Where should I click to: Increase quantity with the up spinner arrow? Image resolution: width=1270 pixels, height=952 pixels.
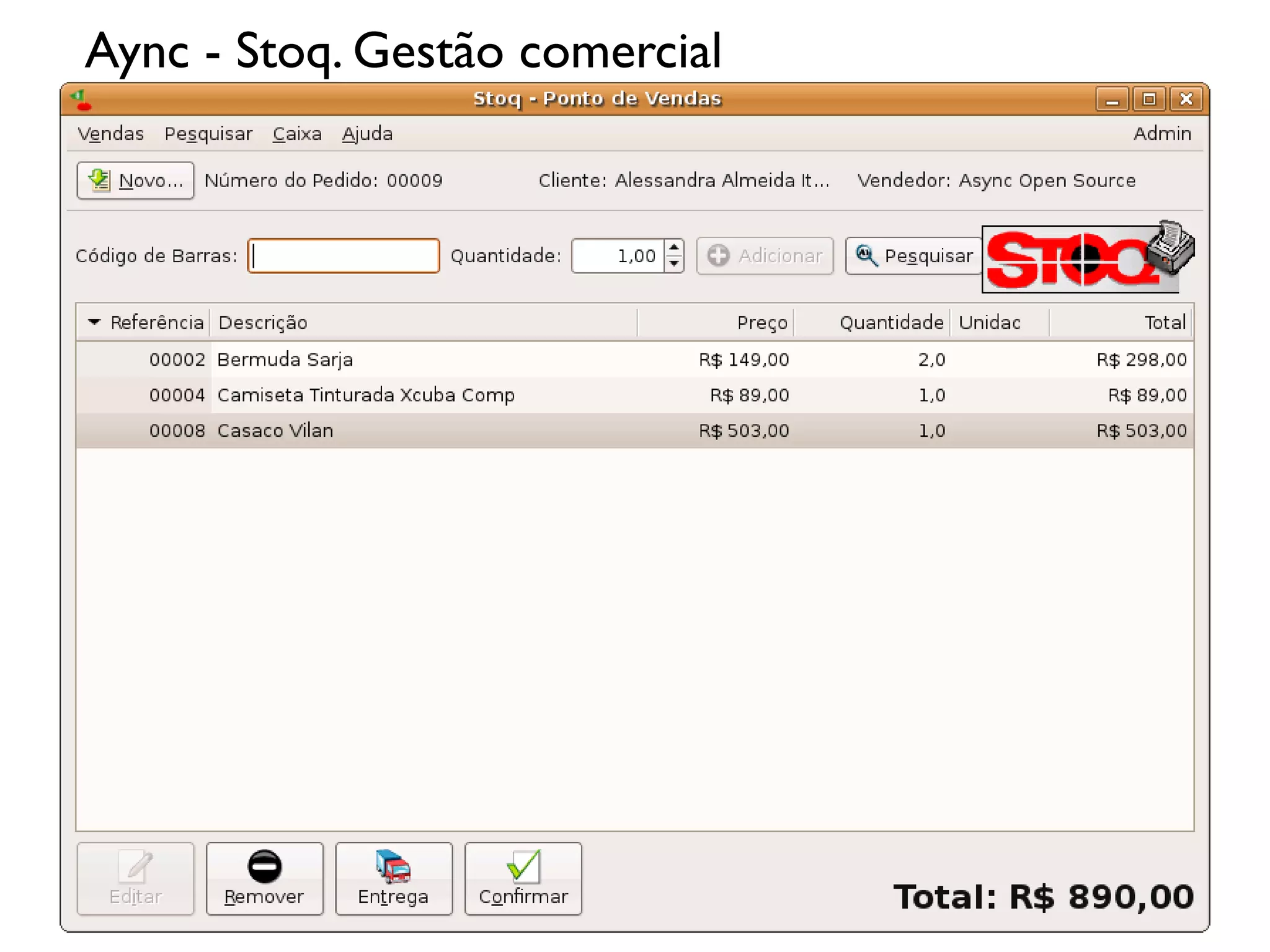pos(674,247)
